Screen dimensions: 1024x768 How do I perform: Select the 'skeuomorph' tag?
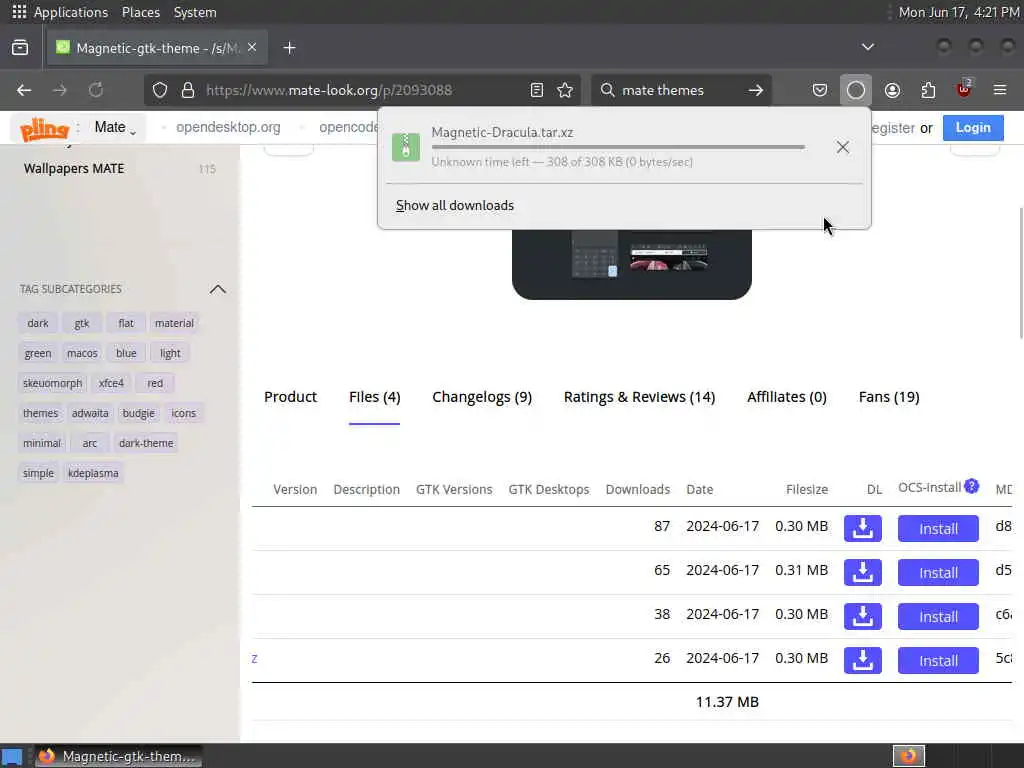click(53, 383)
